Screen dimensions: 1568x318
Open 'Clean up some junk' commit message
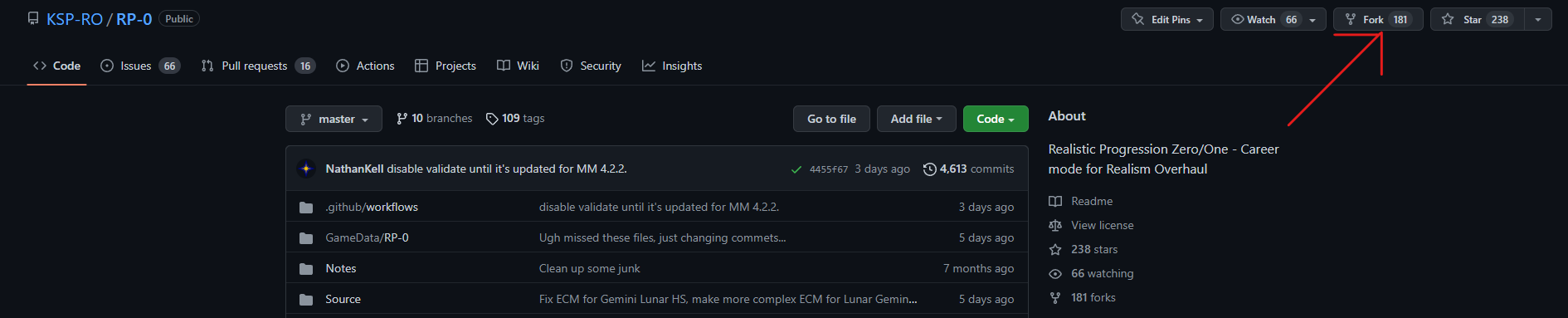[x=590, y=268]
